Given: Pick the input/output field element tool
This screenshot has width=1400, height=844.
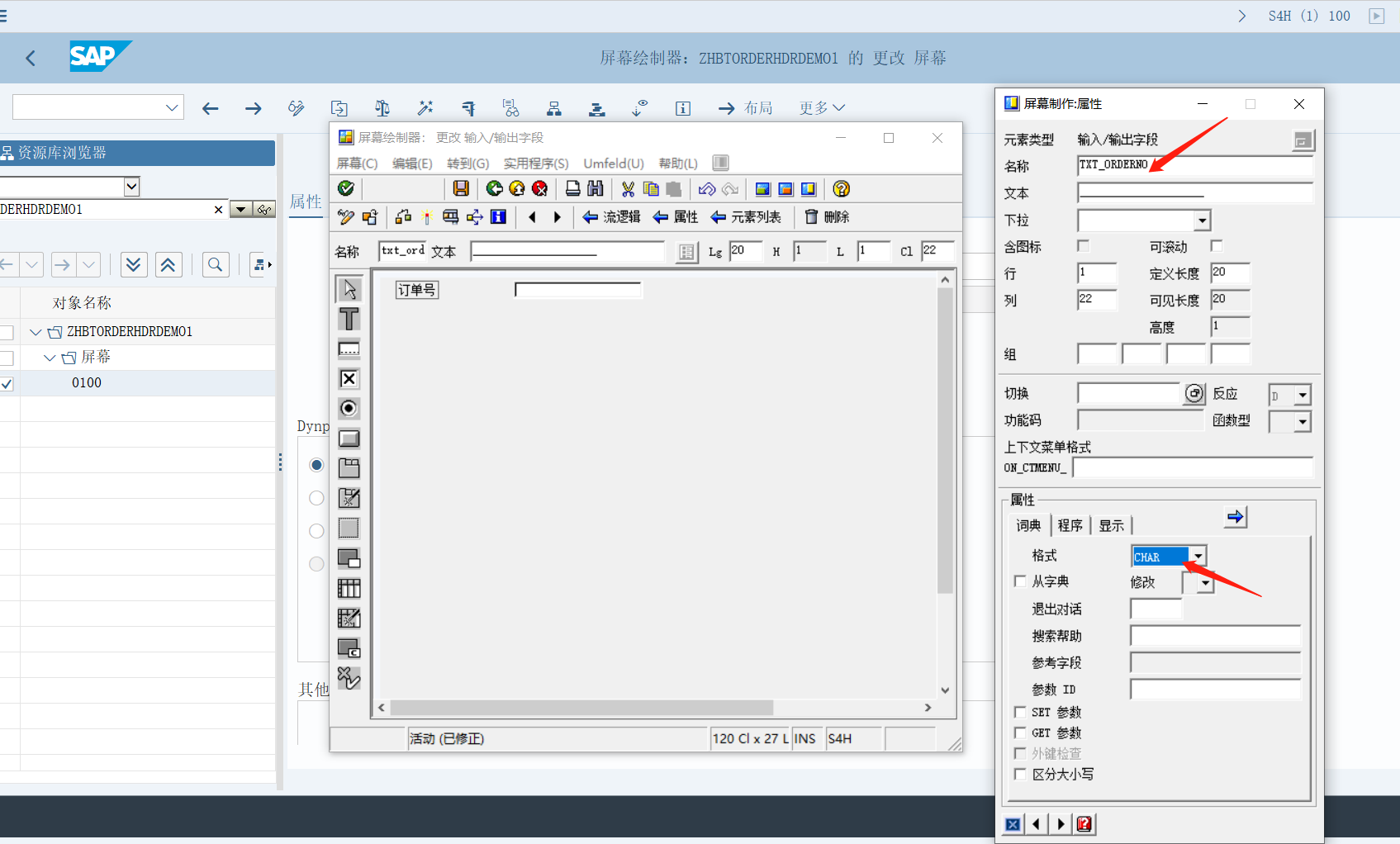Looking at the screenshot, I should 349,349.
